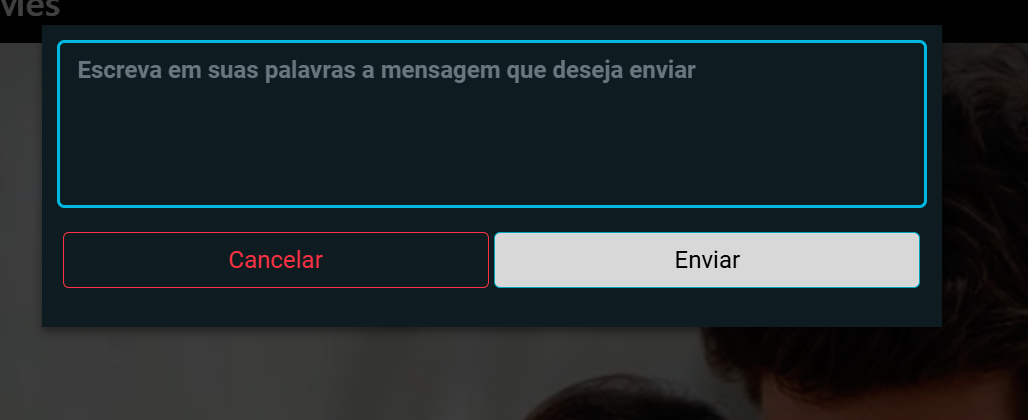
Task: Place cursor after the word 'enviar' in placeholder
Action: point(696,70)
